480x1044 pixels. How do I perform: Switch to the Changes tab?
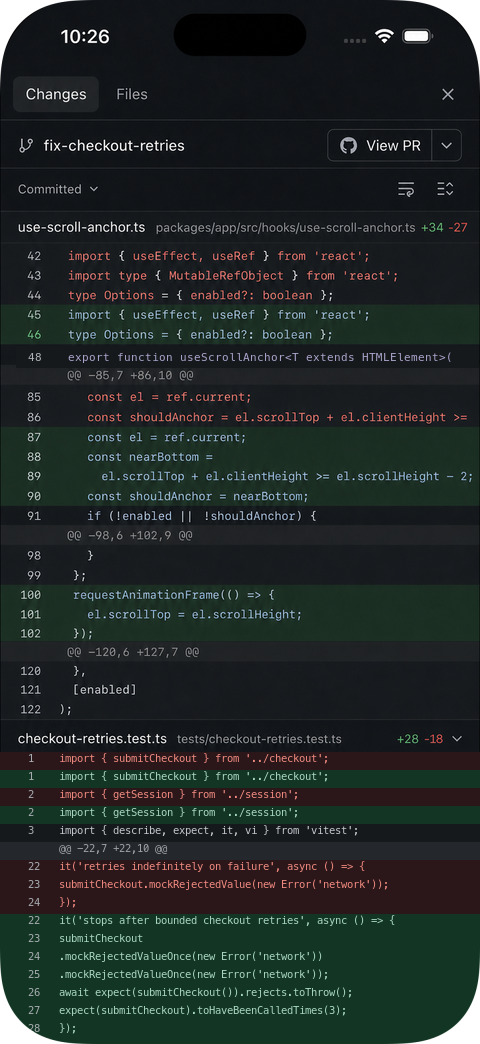pyautogui.click(x=56, y=95)
